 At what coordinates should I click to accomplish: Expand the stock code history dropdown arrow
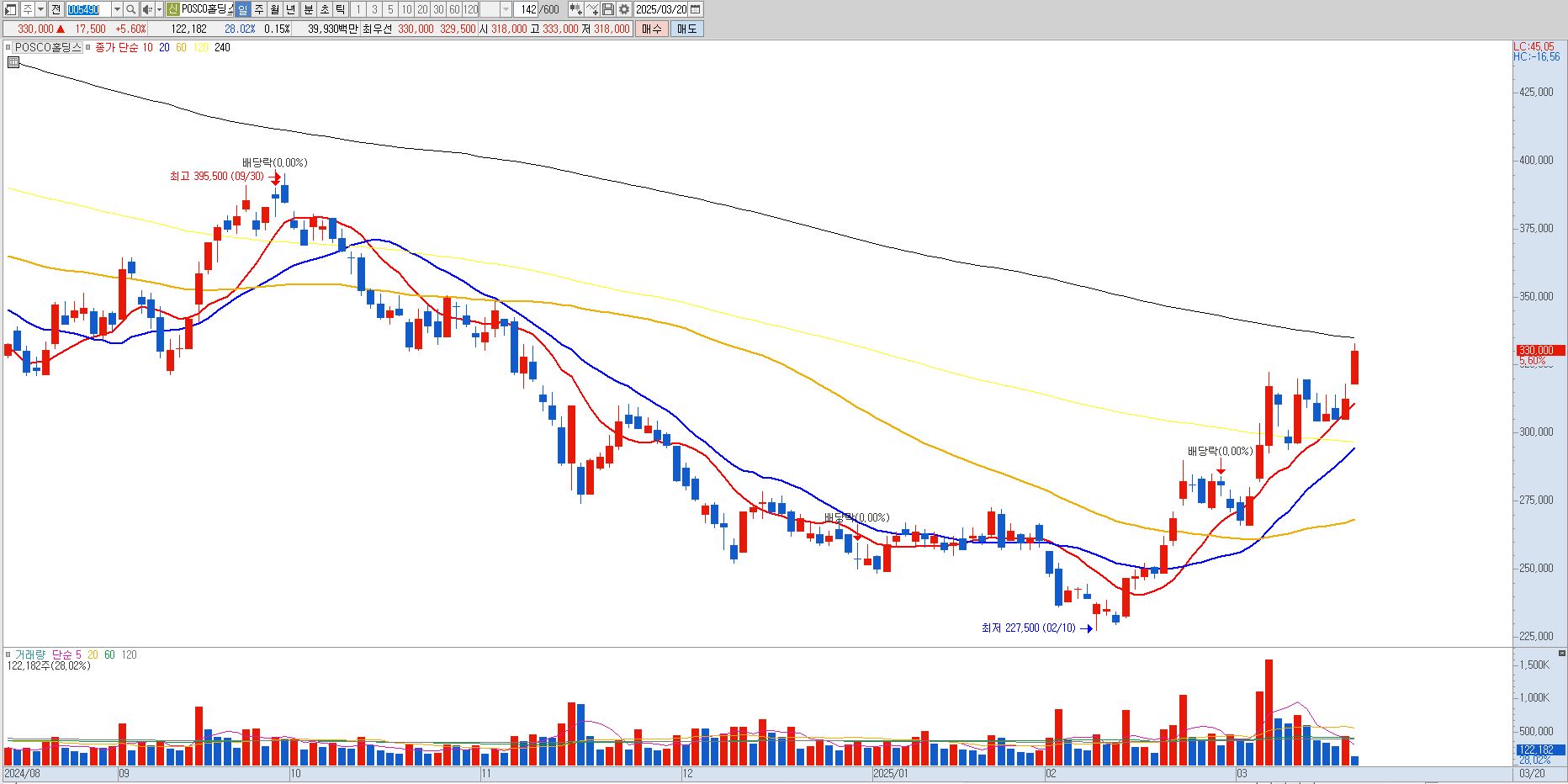click(x=117, y=9)
